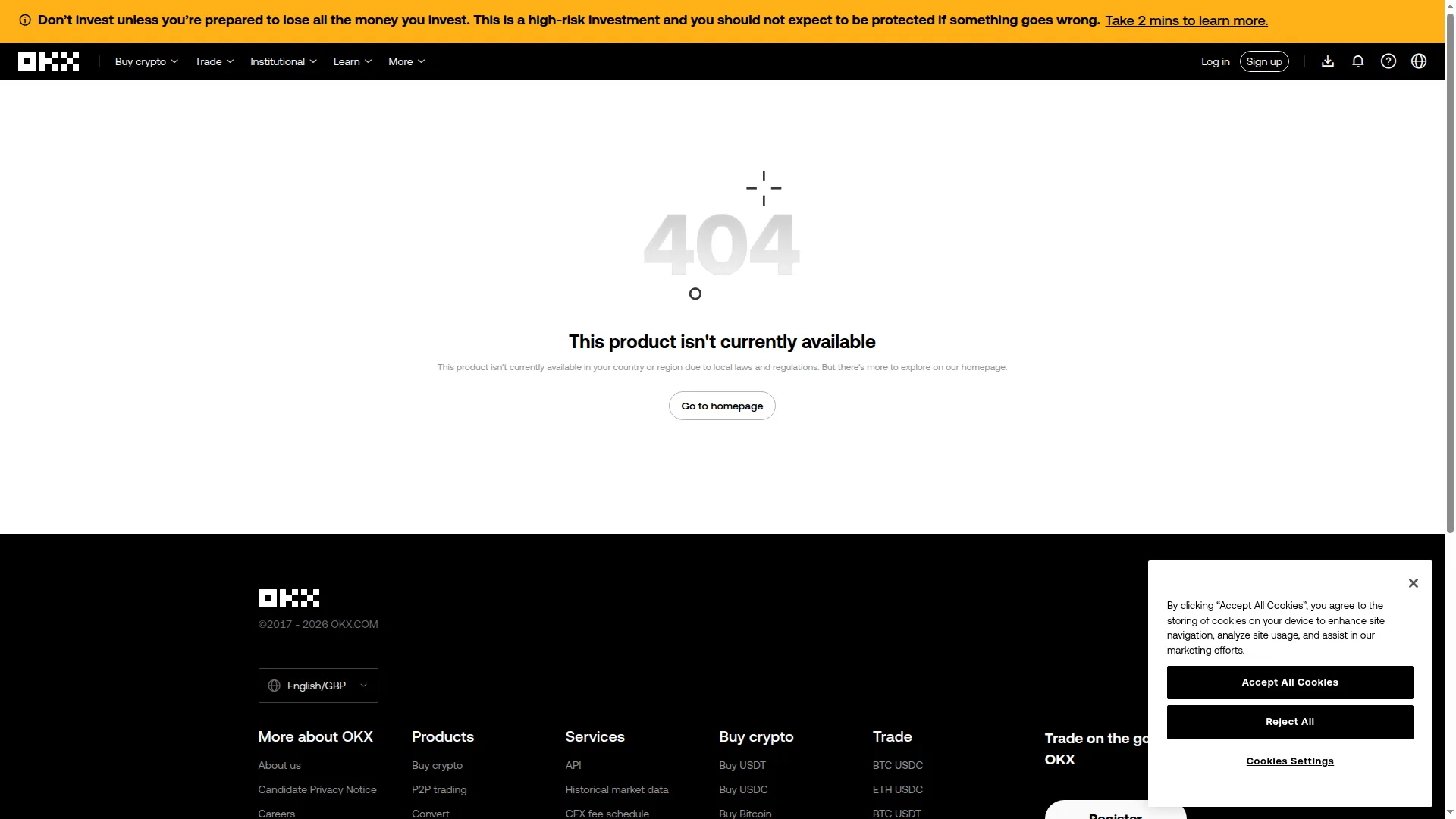This screenshot has height=819, width=1456.
Task: Open the Buy USDT link
Action: point(742,766)
